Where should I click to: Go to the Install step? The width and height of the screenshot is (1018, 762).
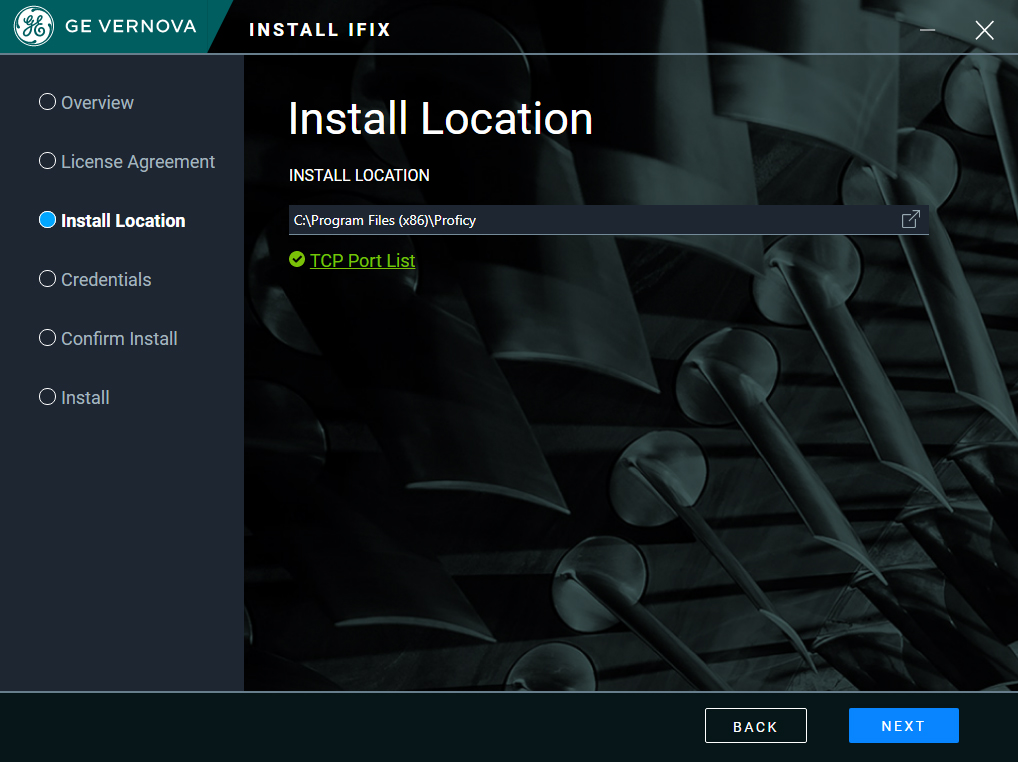click(x=74, y=397)
